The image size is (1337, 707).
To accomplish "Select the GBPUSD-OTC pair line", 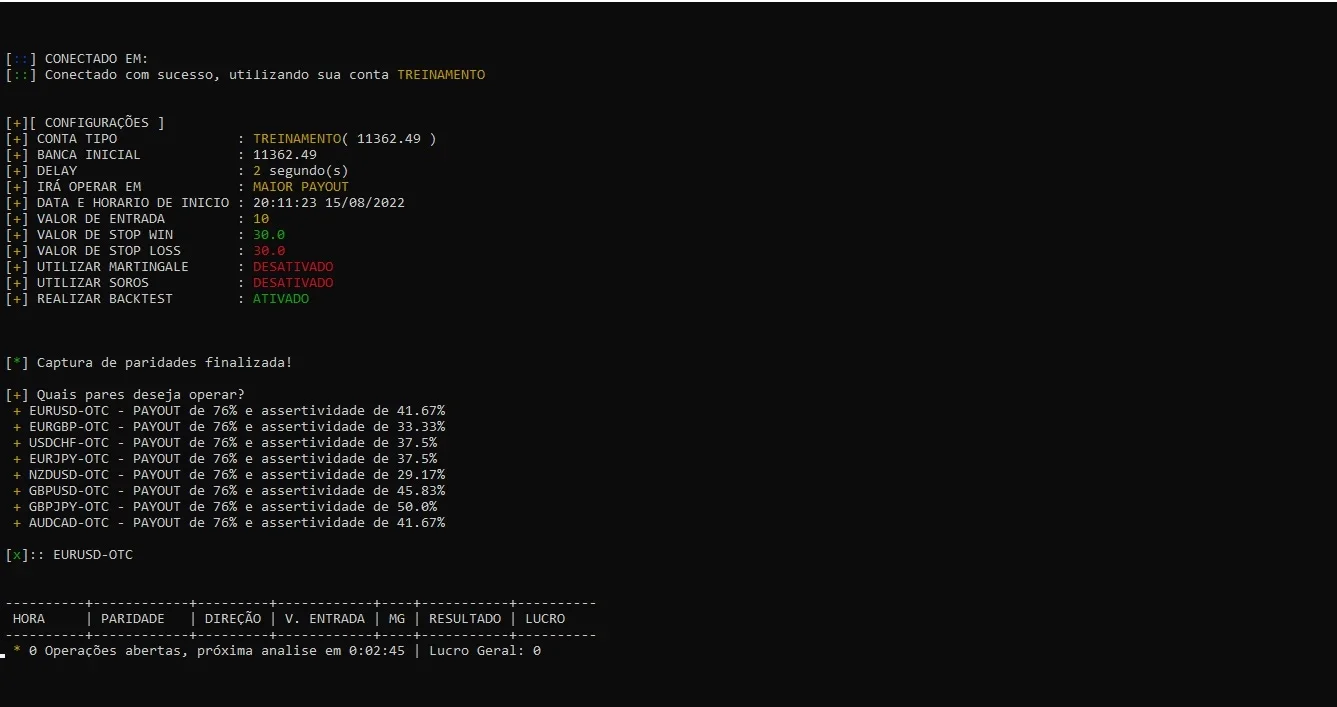I will (229, 491).
